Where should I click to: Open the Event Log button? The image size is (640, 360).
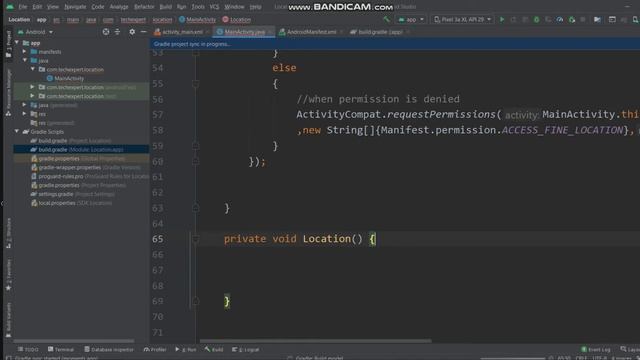[x=596, y=349]
